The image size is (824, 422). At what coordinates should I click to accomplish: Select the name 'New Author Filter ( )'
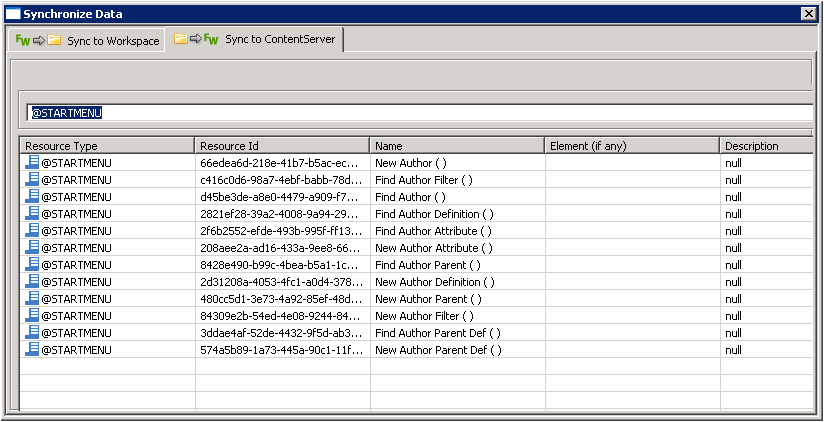click(x=424, y=316)
